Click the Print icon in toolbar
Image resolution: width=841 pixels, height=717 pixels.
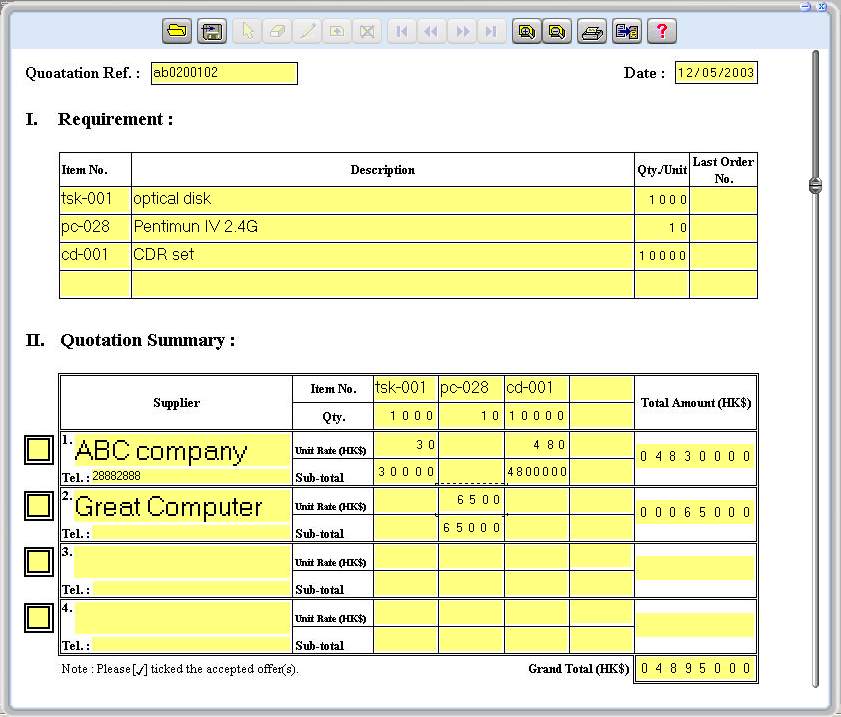pyautogui.click(x=593, y=31)
